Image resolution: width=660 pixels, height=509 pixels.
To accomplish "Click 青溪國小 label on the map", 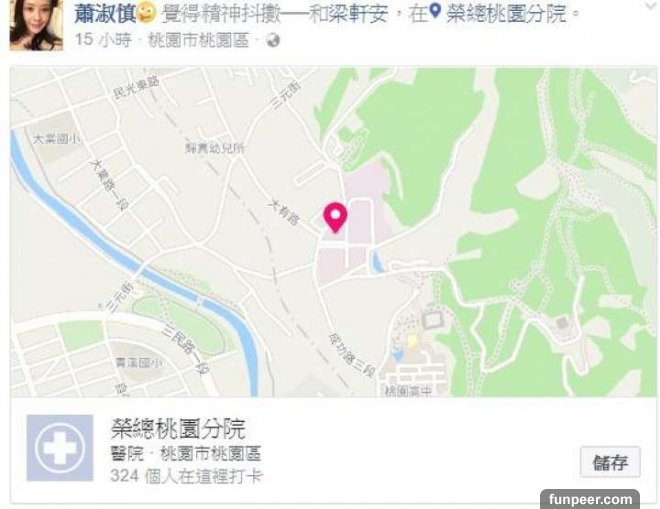I will click(138, 362).
